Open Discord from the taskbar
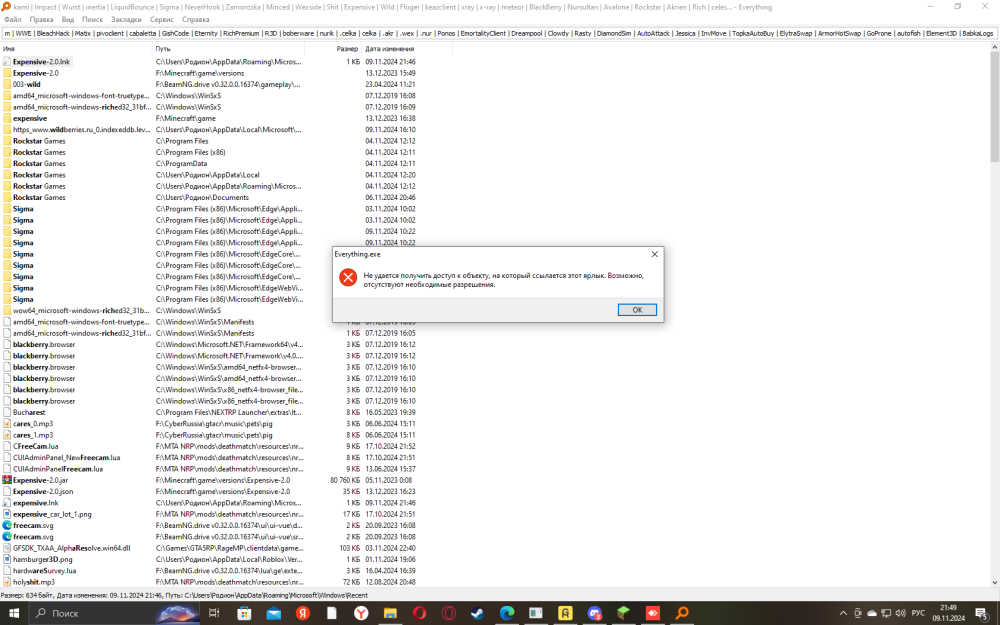The height and width of the screenshot is (625, 1000). (x=594, y=613)
